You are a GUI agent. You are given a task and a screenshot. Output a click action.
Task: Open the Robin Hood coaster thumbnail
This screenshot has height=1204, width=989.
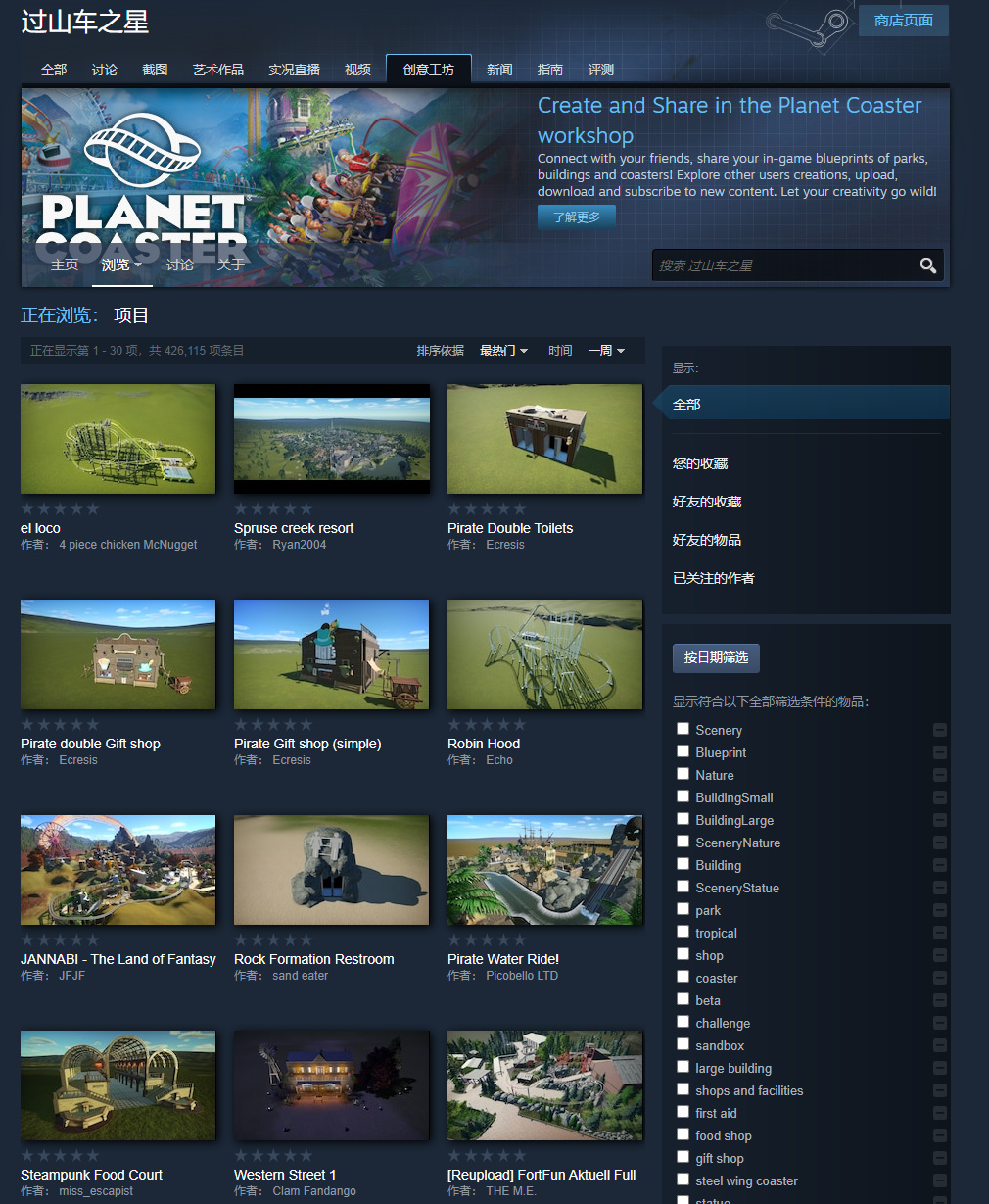click(x=544, y=654)
